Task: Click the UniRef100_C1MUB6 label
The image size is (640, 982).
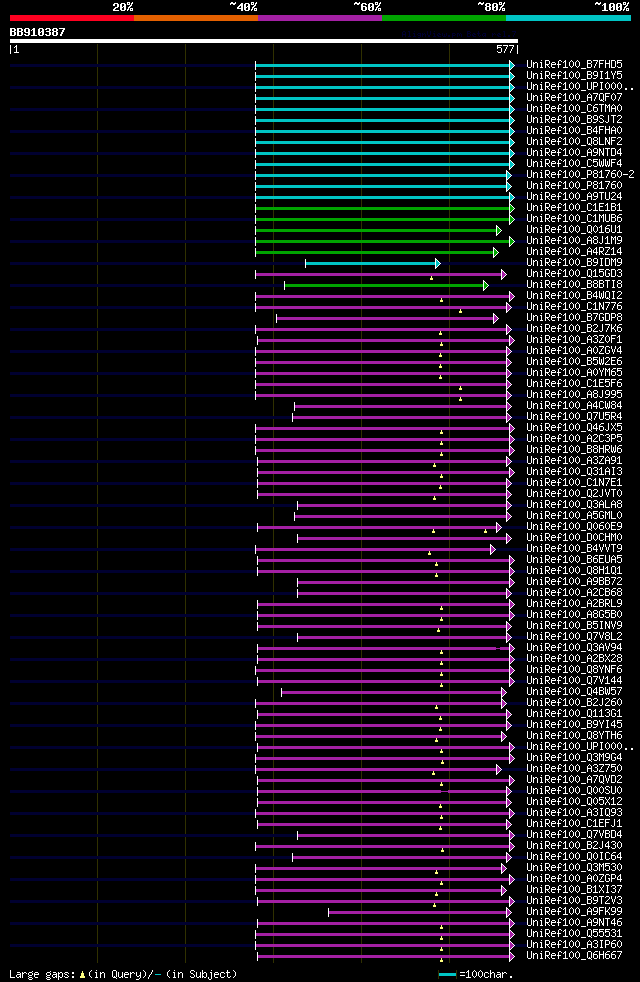Action: 574,219
